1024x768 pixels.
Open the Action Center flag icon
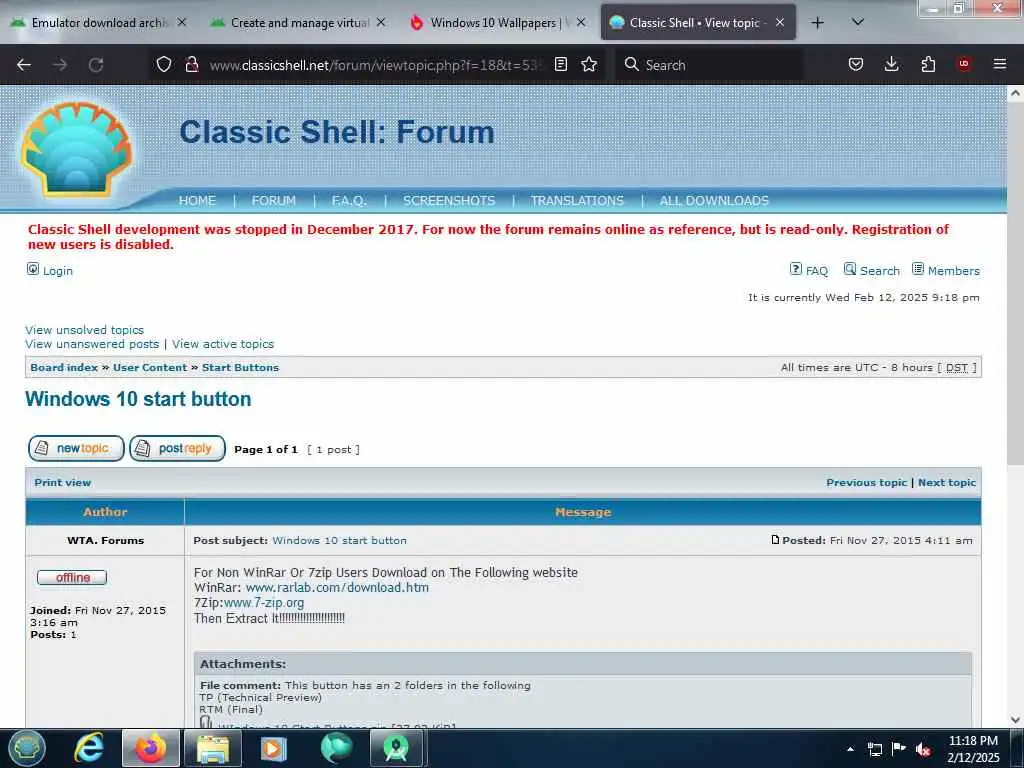pos(899,748)
